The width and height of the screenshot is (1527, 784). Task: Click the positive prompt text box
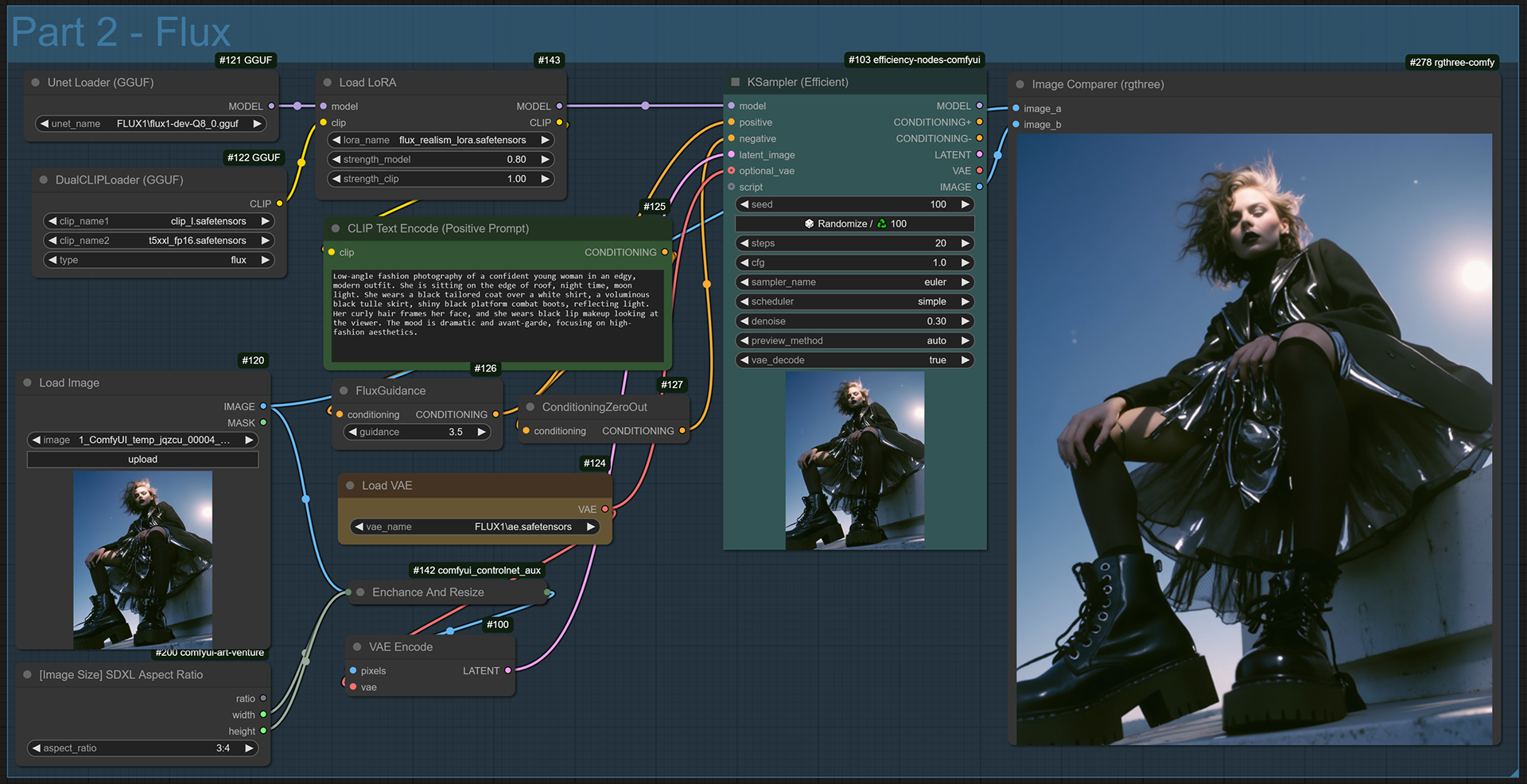click(497, 315)
